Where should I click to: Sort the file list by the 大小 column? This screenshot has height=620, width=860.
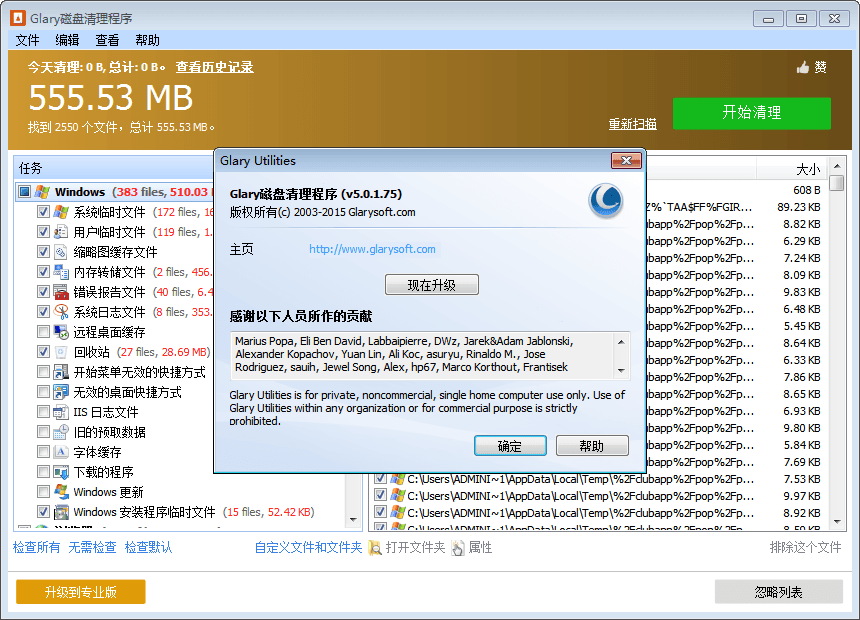point(806,169)
